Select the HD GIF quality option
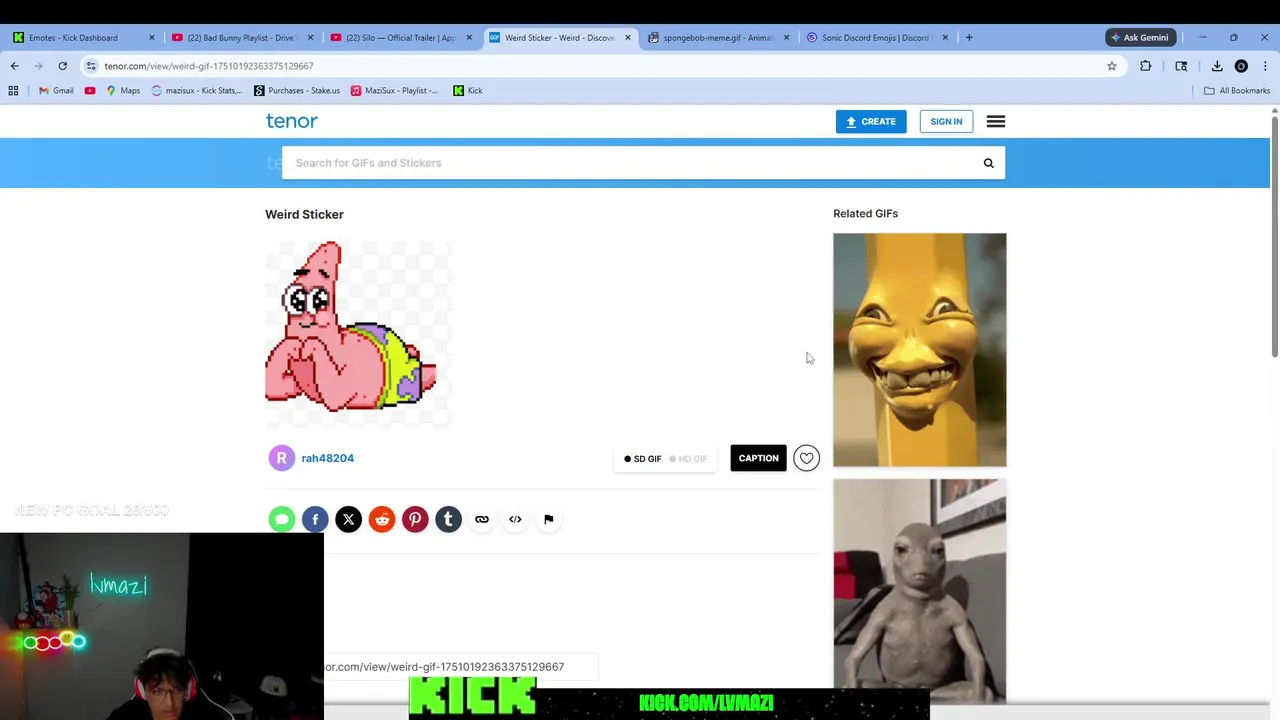 (x=688, y=459)
